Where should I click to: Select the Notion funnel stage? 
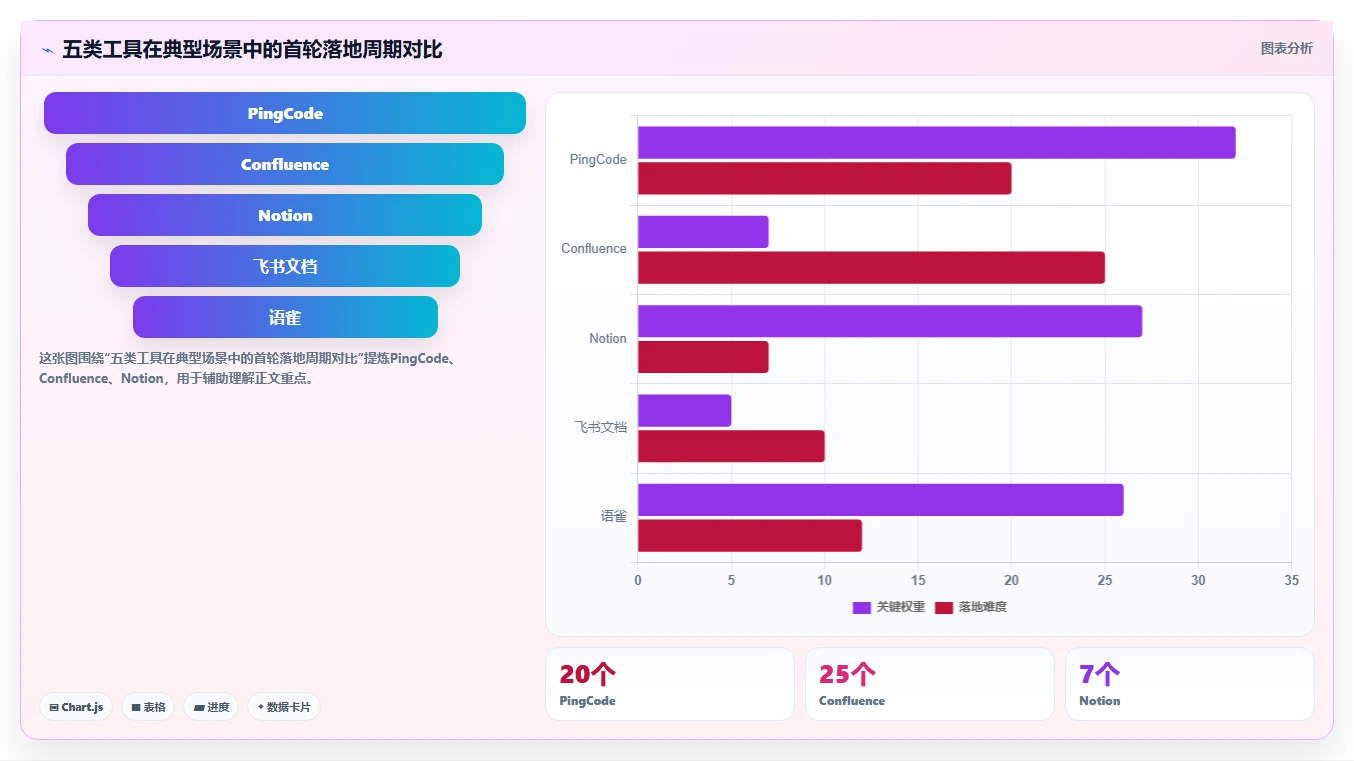point(285,215)
